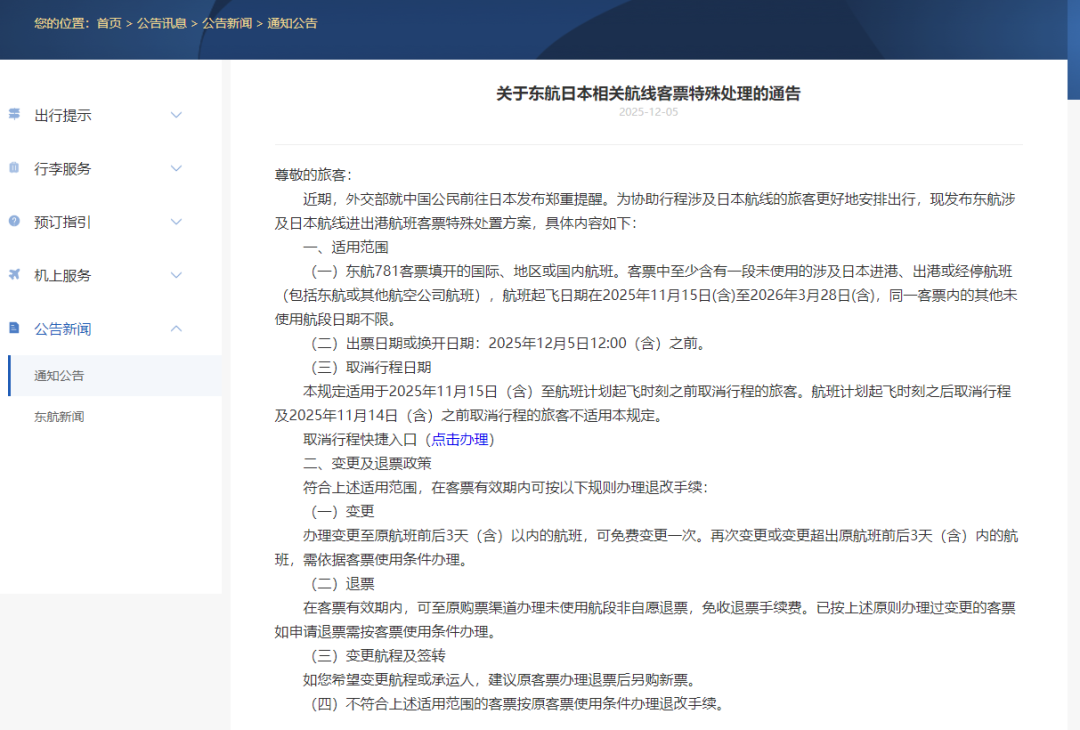The height and width of the screenshot is (730, 1080).
Task: Click the question mark icon beside 预订指引
Action: coord(14,221)
